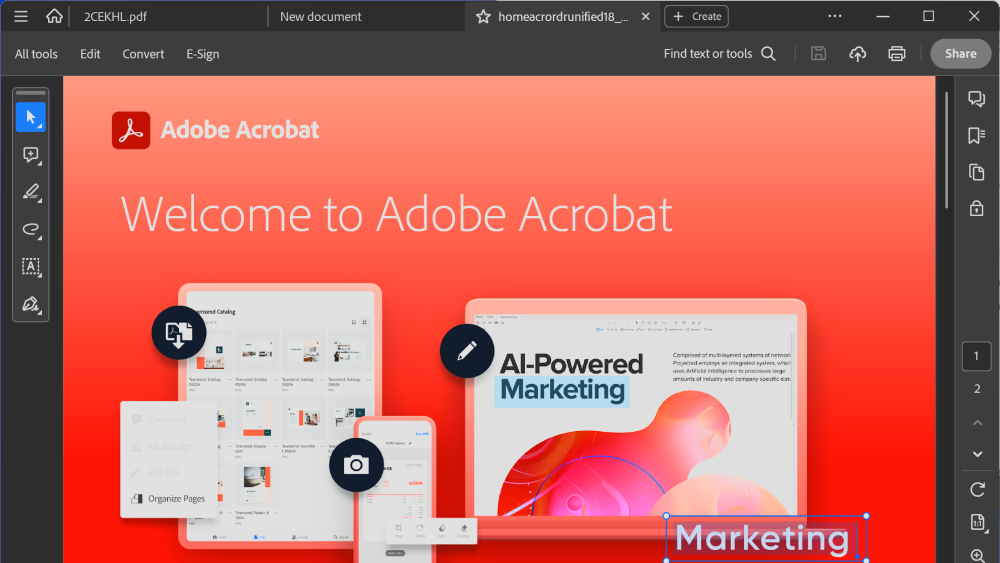
Task: Switch to the New document tab
Action: click(x=320, y=17)
